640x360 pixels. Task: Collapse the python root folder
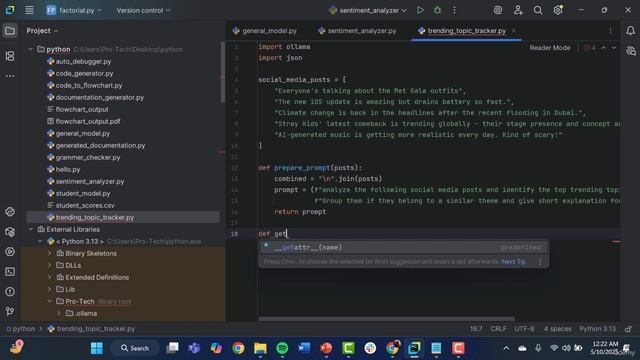(31, 49)
